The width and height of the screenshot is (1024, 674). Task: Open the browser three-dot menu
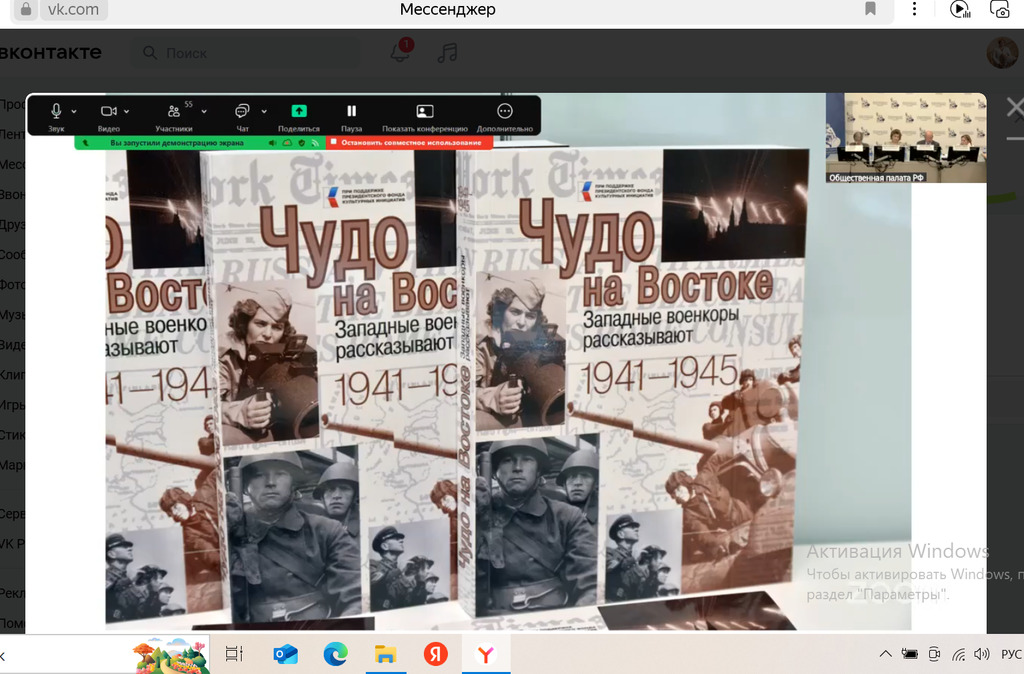coord(915,10)
